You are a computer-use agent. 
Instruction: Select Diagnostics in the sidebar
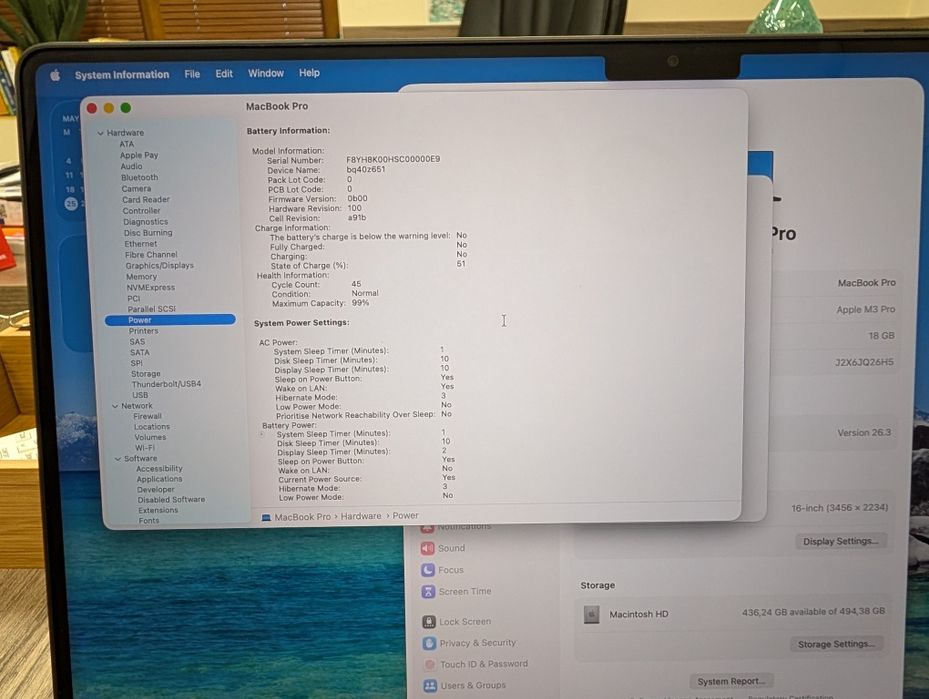click(146, 222)
